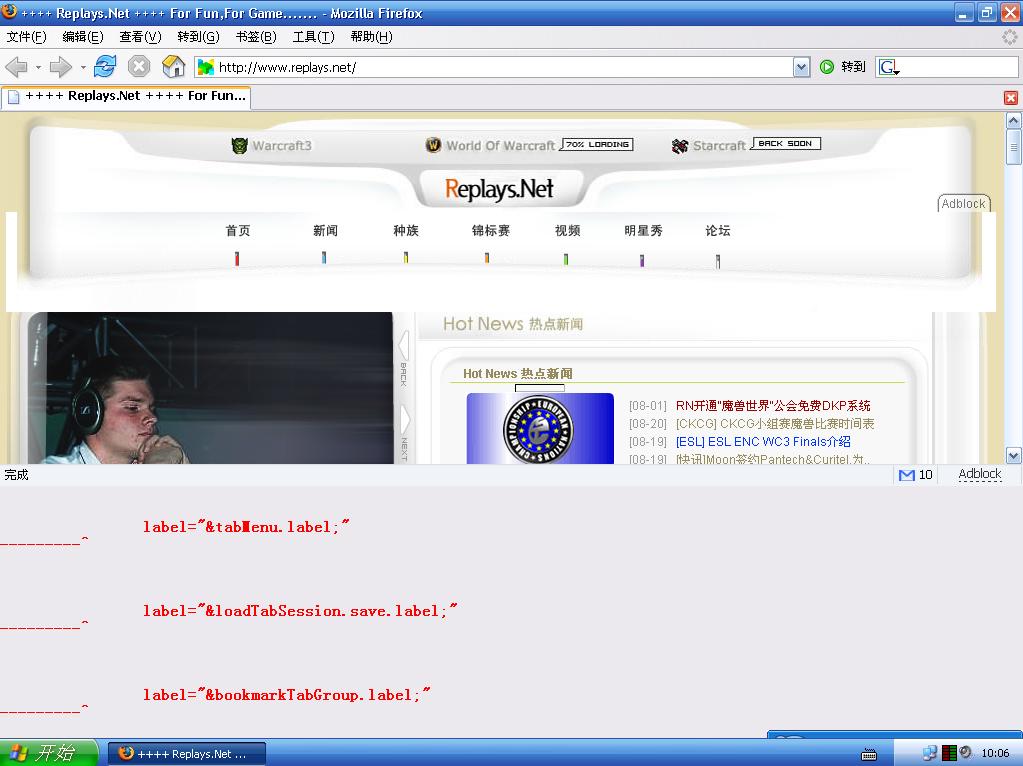Screen dimensions: 1023x766
Task: Go to the Home page icon
Action: coord(174,67)
